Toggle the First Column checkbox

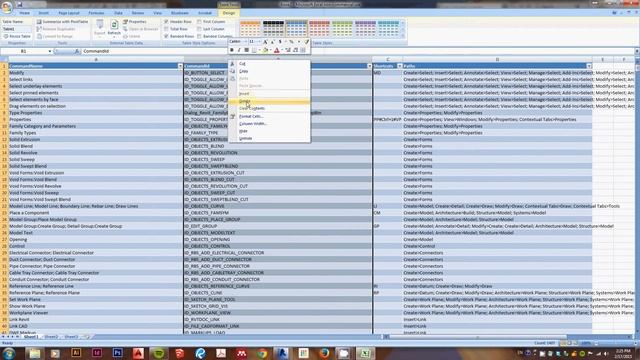(199, 22)
